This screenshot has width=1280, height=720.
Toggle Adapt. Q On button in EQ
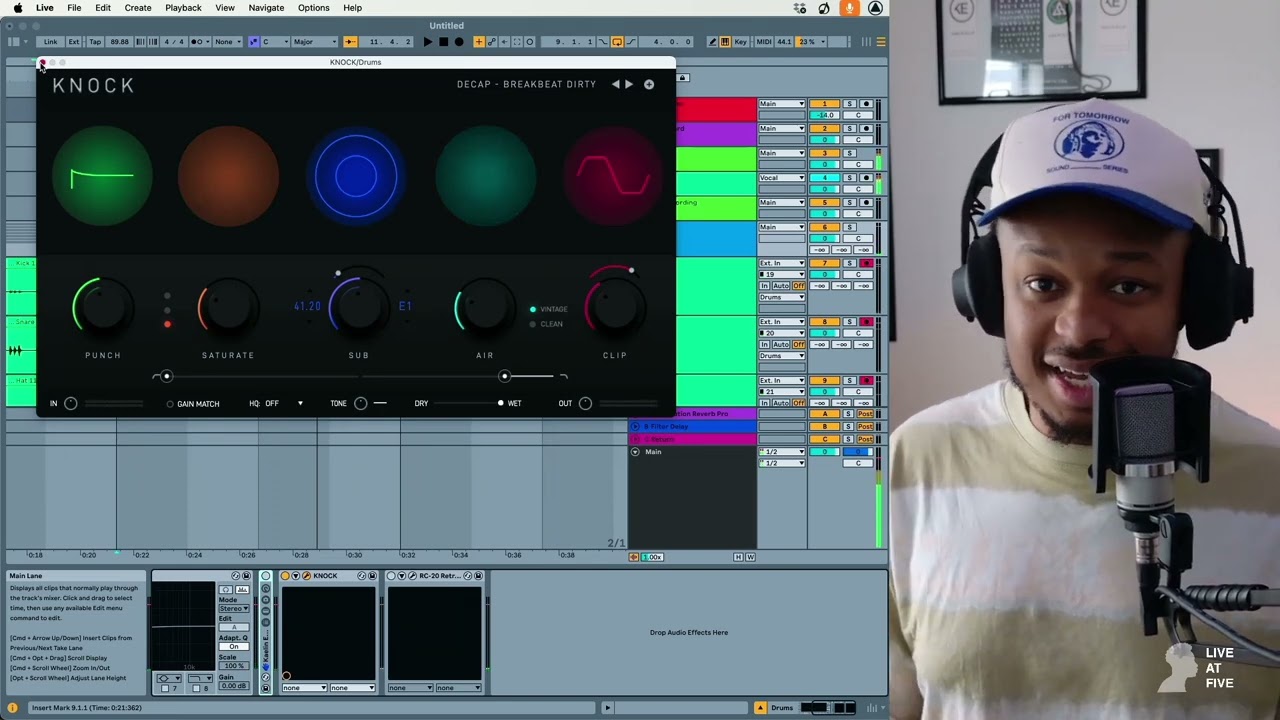coord(234,646)
